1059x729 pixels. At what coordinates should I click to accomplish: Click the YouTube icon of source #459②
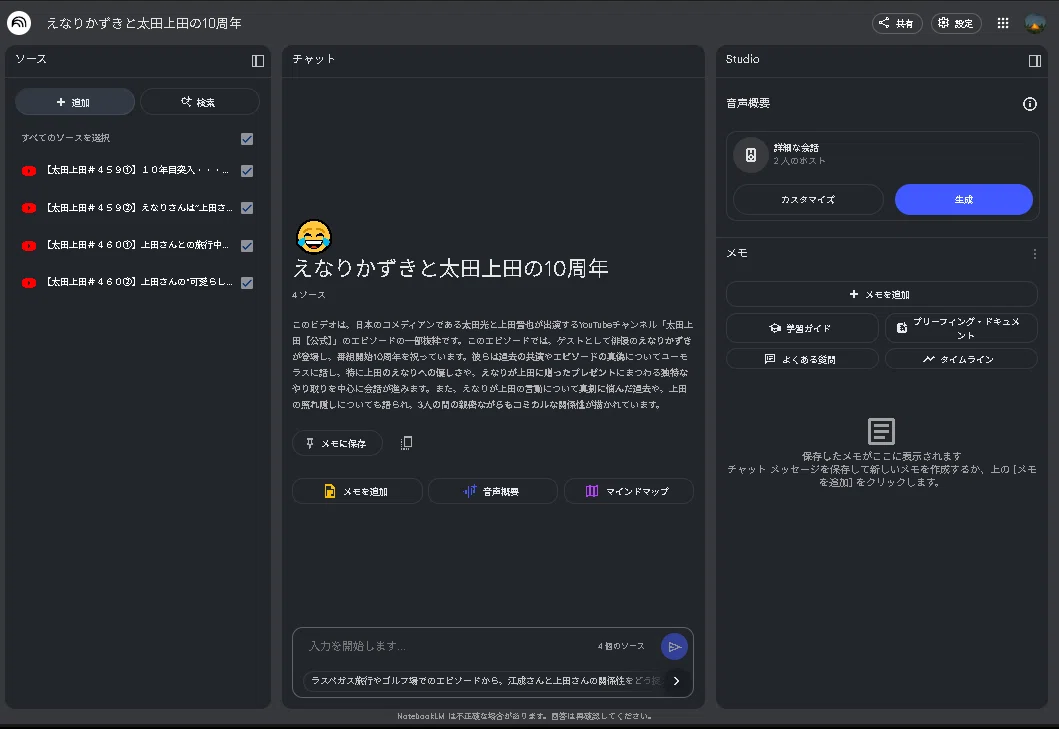coord(28,208)
